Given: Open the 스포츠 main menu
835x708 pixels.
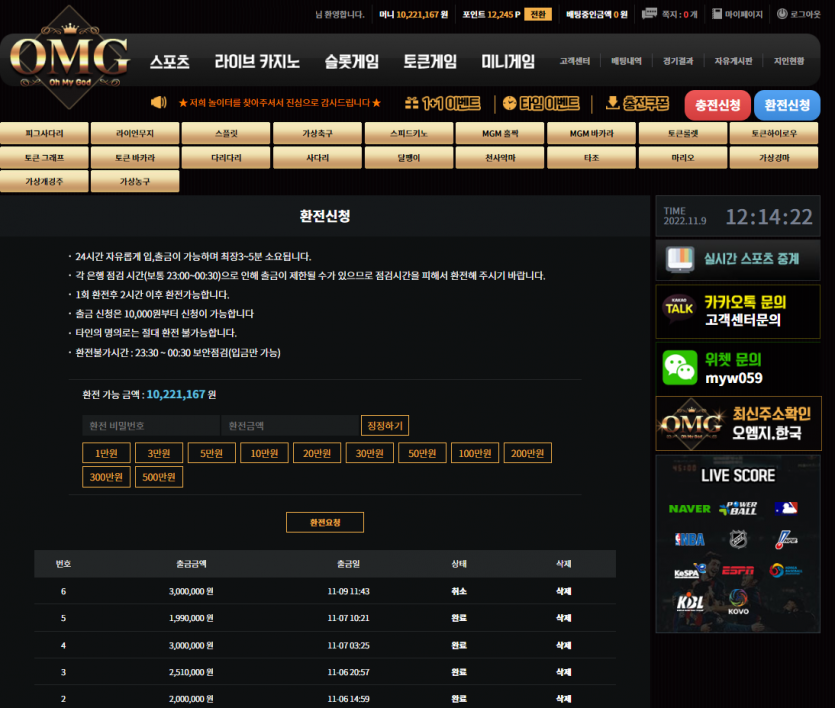Looking at the screenshot, I should [169, 62].
